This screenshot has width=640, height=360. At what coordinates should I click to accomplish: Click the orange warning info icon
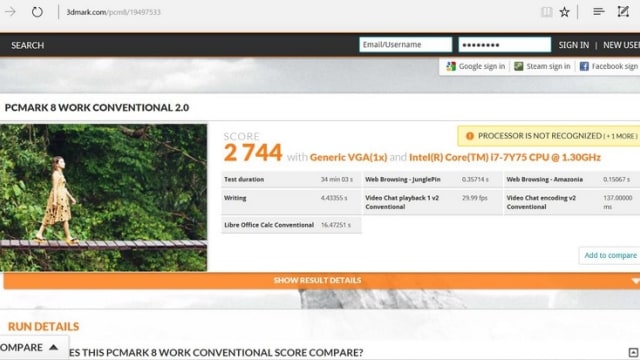pyautogui.click(x=469, y=136)
